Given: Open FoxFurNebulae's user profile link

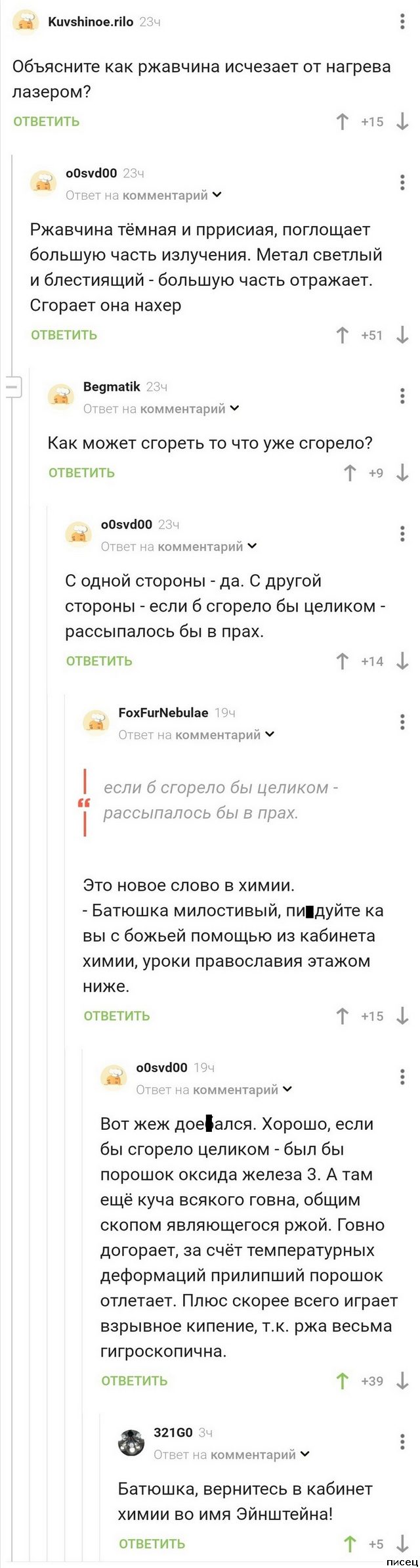Looking at the screenshot, I should pyautogui.click(x=163, y=713).
